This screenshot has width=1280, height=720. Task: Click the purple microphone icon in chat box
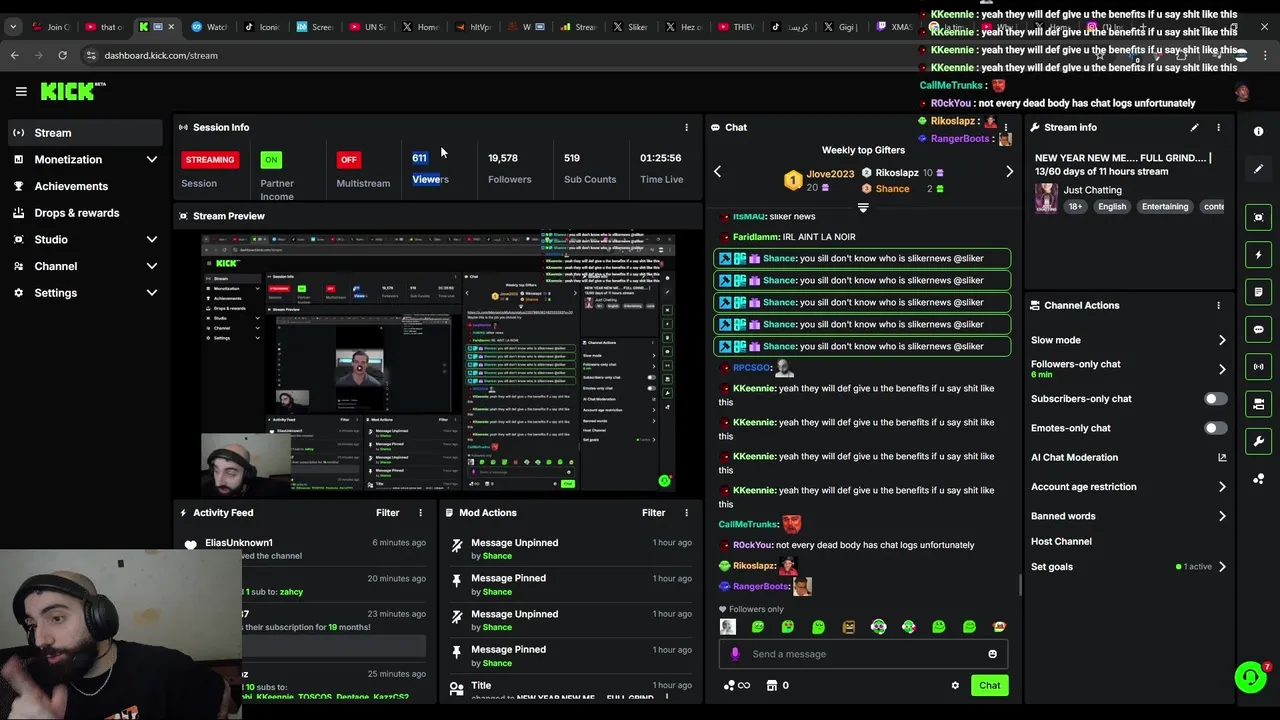tap(735, 654)
